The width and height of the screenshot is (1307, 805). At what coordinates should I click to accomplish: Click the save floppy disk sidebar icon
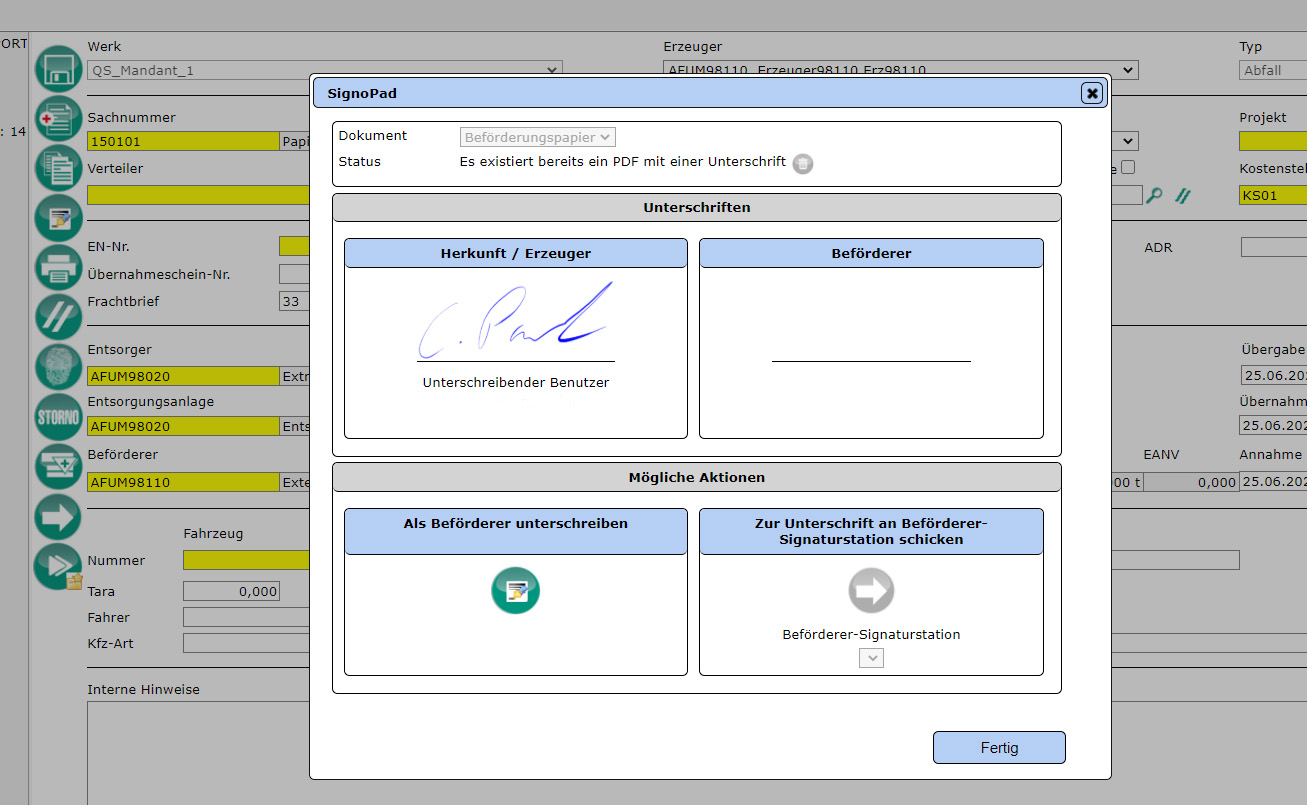coord(58,70)
